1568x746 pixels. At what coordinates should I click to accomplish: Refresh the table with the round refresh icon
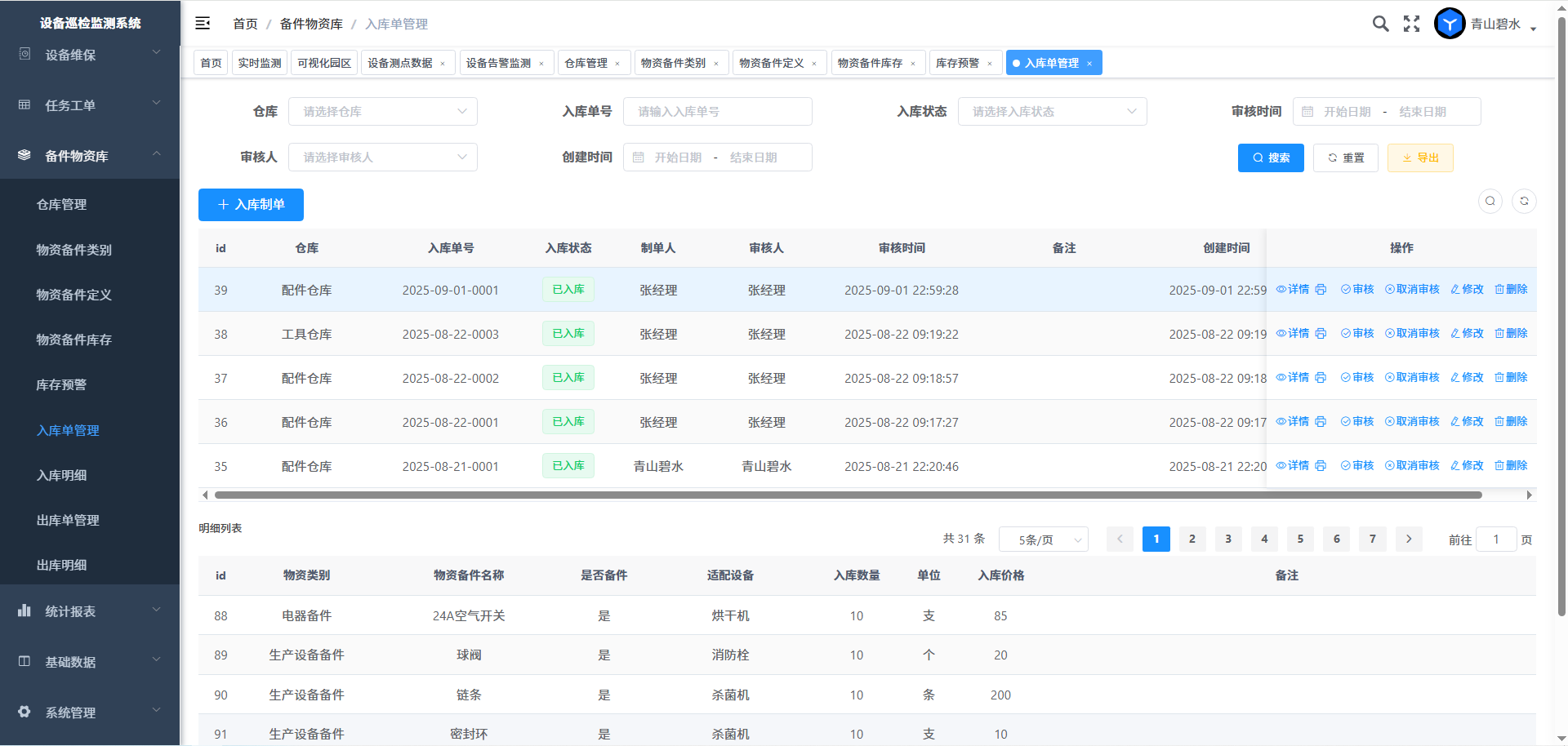[x=1524, y=202]
